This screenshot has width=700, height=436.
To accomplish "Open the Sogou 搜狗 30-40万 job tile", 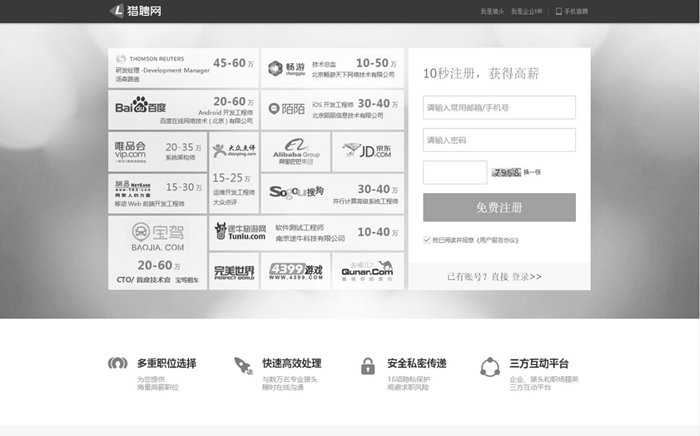I will (x=332, y=193).
